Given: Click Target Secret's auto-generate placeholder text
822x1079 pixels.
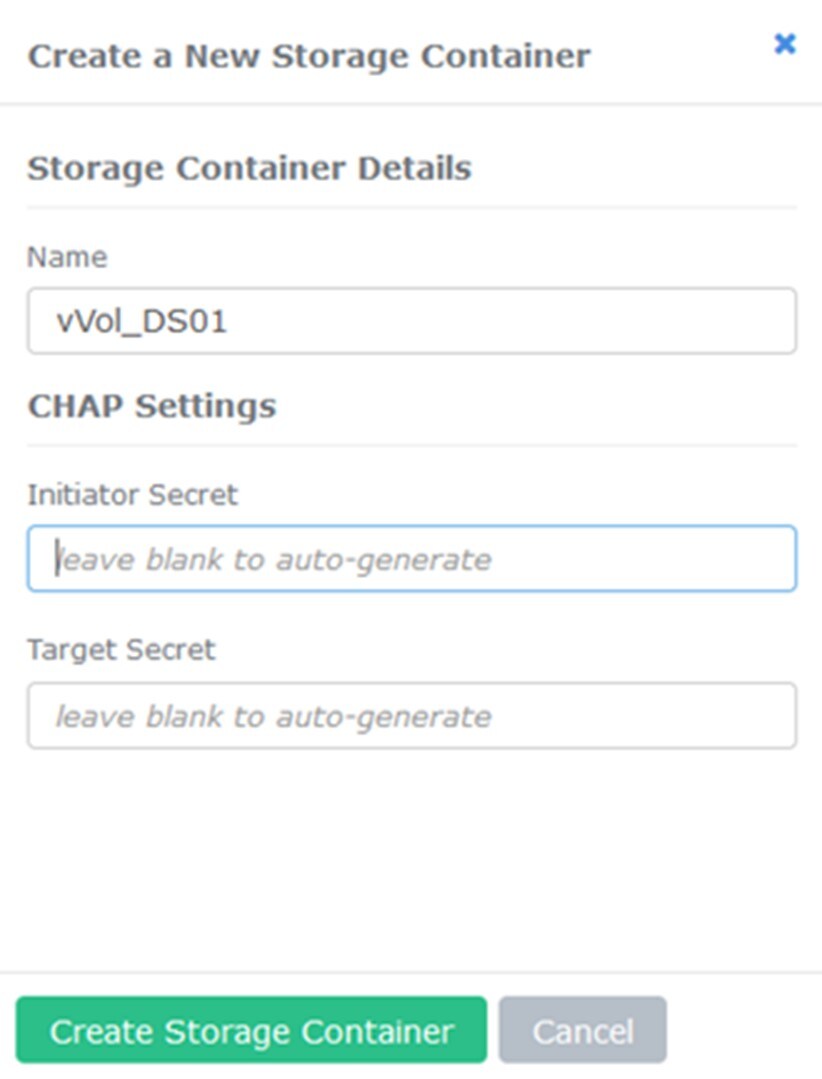Looking at the screenshot, I should pyautogui.click(x=273, y=717).
